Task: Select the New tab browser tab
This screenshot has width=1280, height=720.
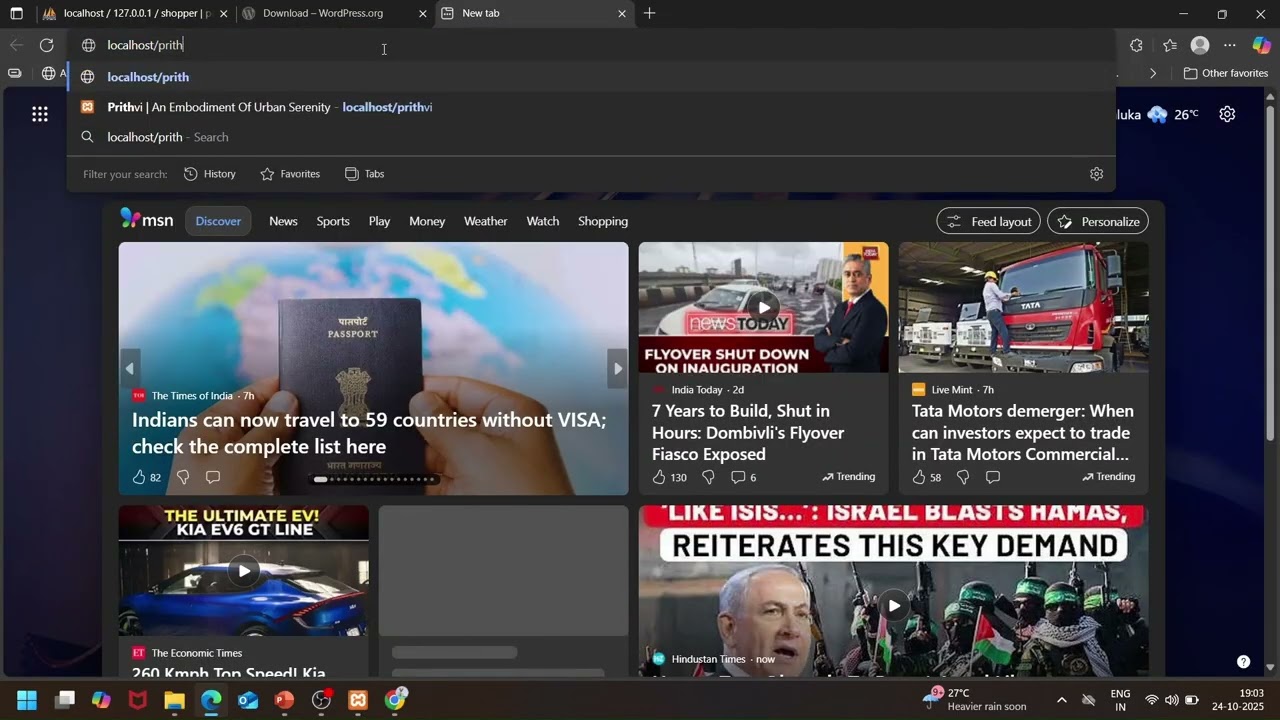Action: pos(534,14)
